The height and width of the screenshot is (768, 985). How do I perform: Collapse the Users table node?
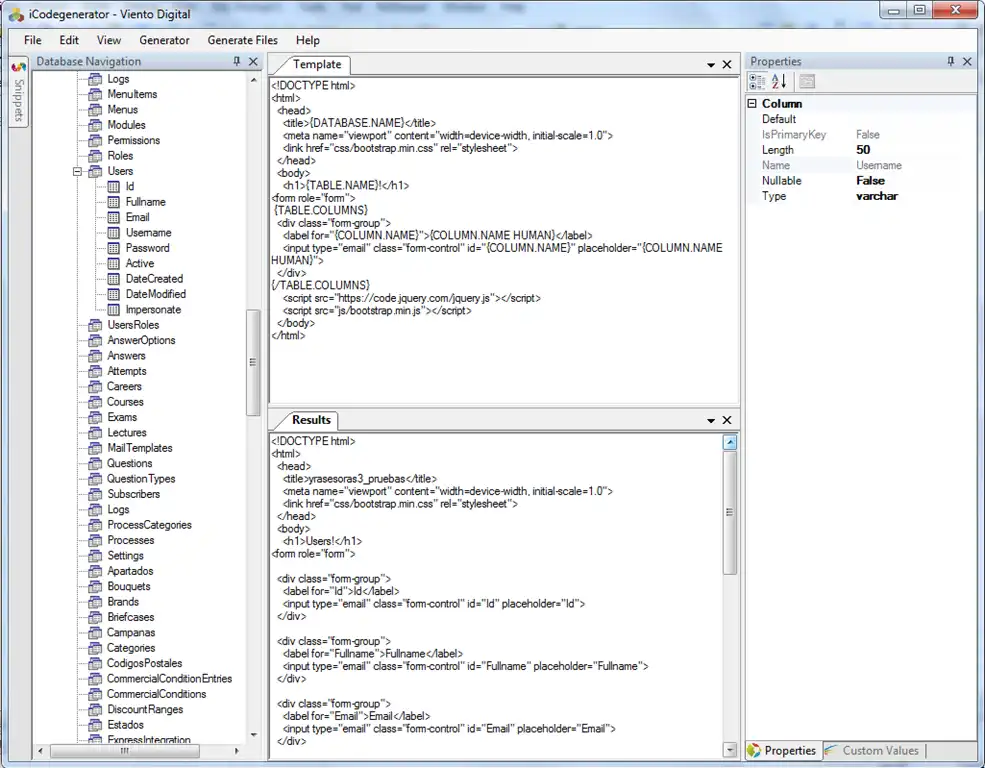[77, 172]
